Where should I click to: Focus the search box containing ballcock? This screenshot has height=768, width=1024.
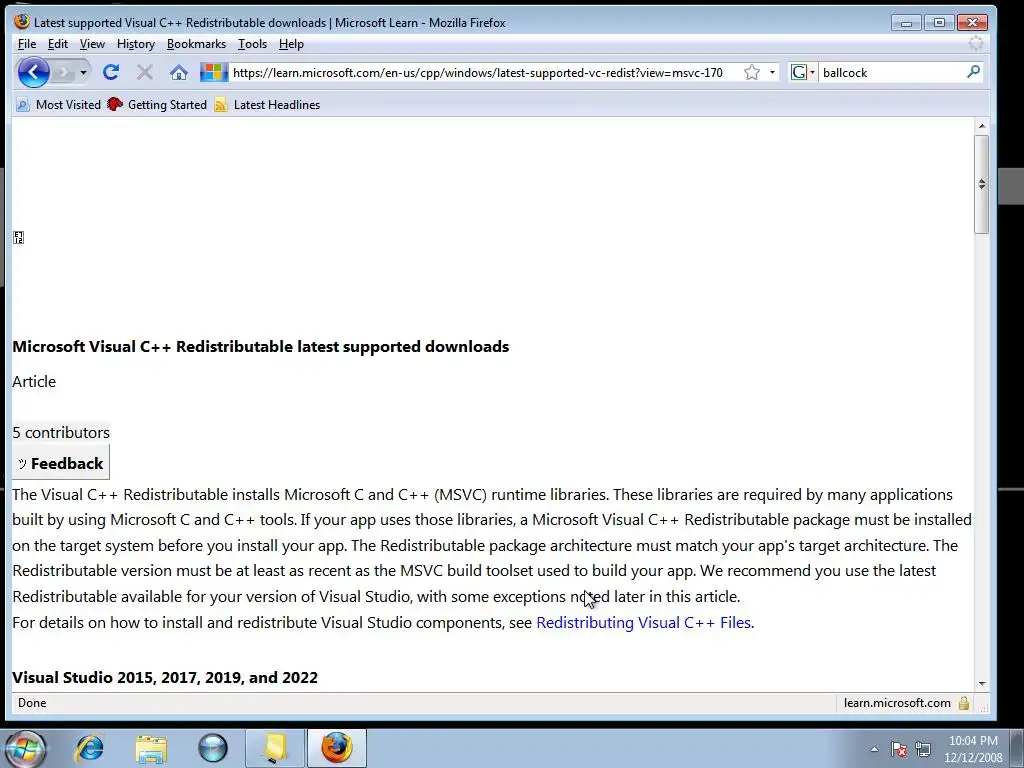tap(892, 72)
